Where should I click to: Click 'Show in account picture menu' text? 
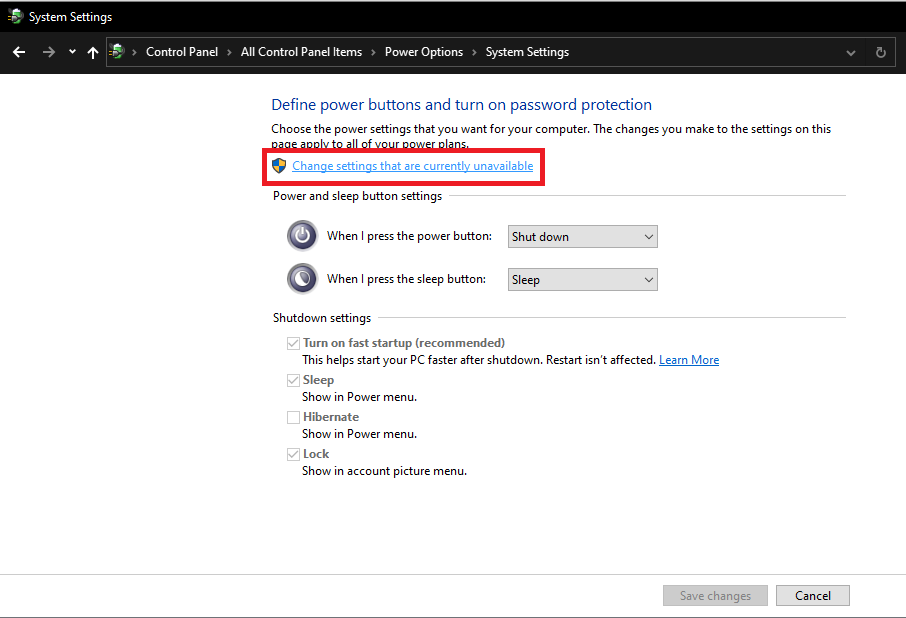tap(384, 471)
